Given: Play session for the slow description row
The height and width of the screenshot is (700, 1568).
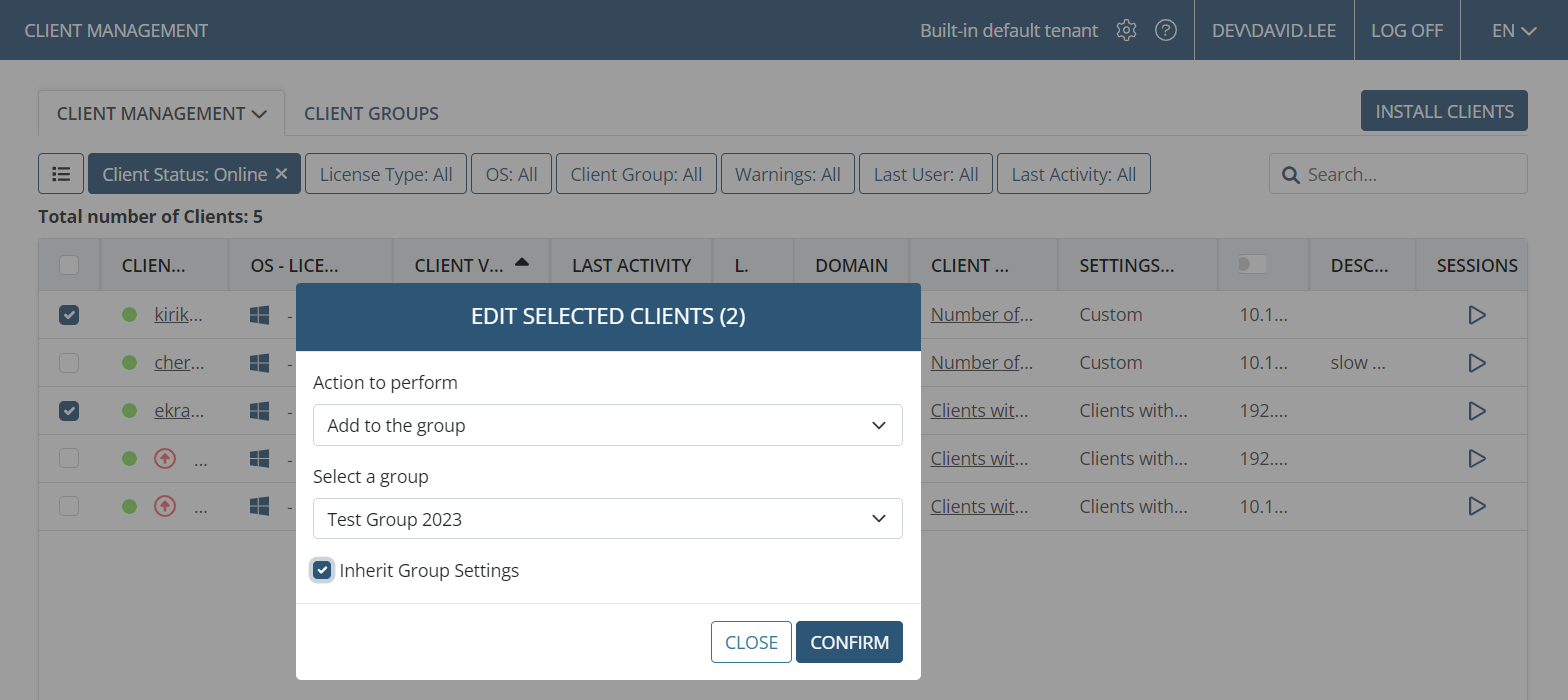Looking at the screenshot, I should click(x=1476, y=363).
